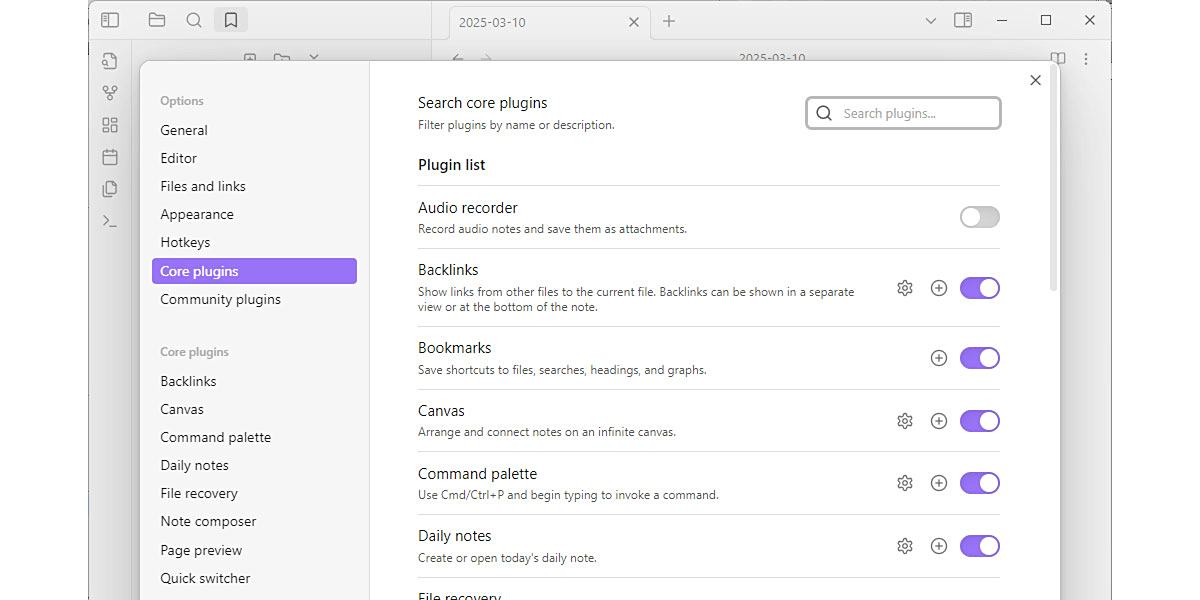This screenshot has height=600, width=1200.
Task: Open the canvas icon in left ribbon
Action: point(110,125)
